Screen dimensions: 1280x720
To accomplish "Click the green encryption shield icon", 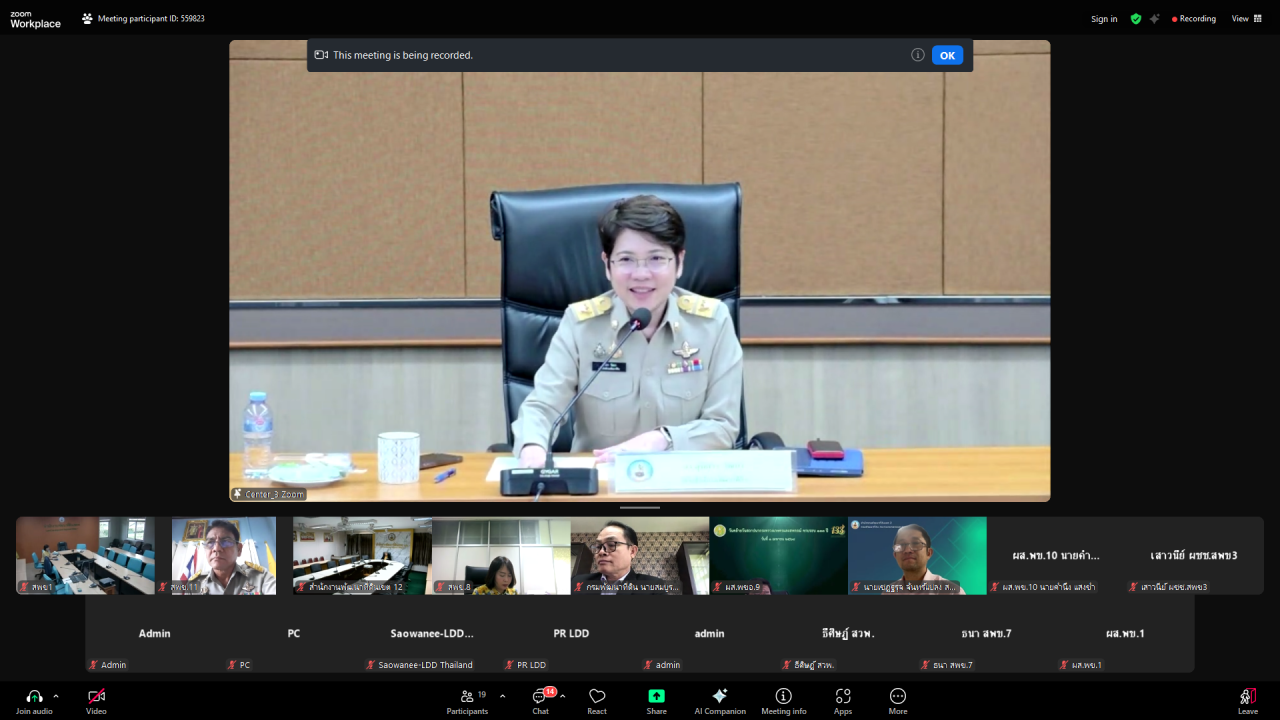I will click(x=1136, y=18).
